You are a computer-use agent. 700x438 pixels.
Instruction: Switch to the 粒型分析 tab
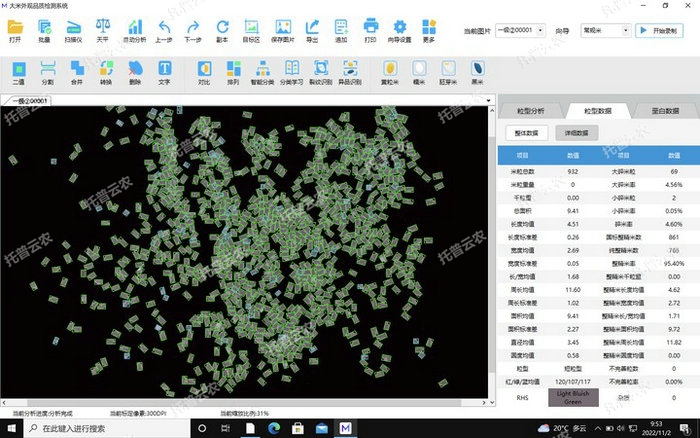tap(531, 110)
